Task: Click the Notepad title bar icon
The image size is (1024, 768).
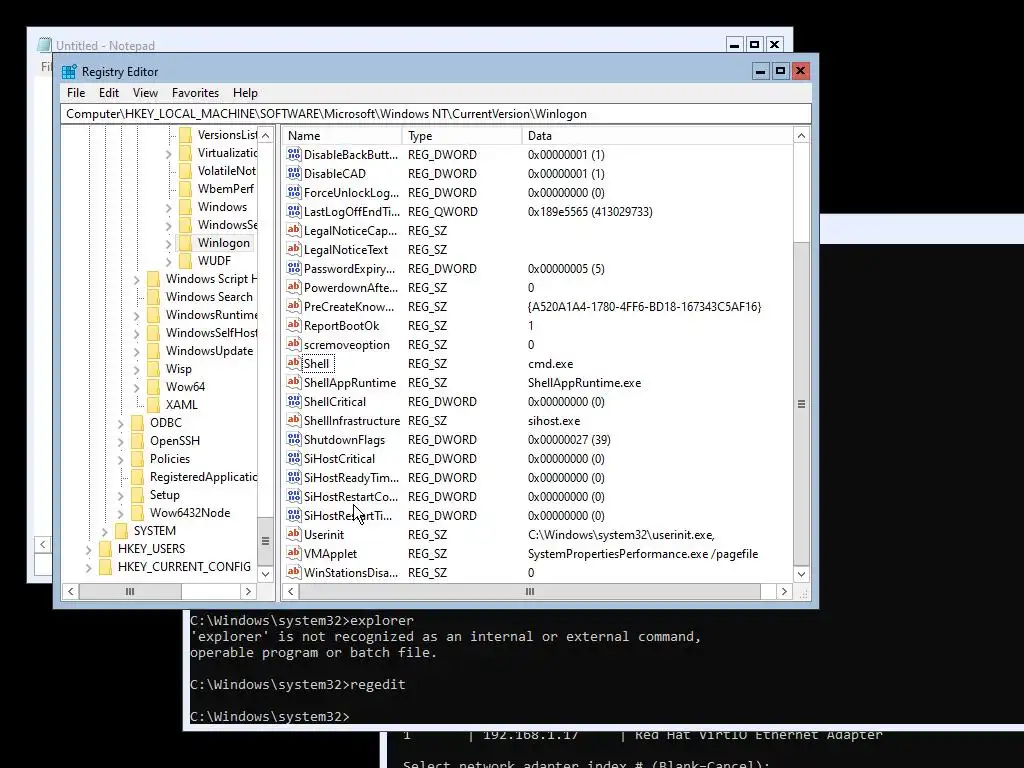Action: 44,45
